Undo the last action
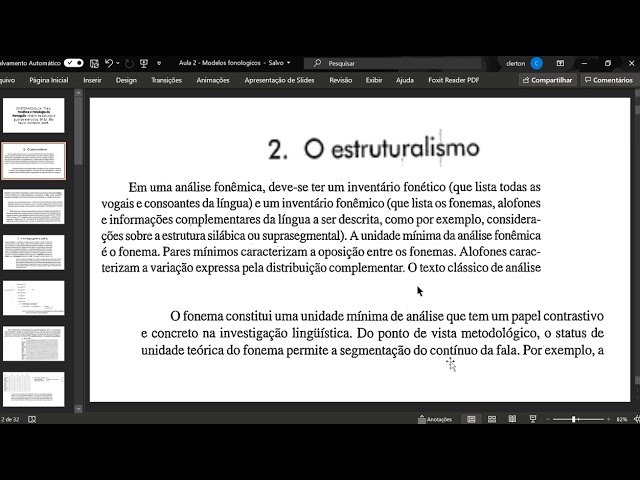 [109, 63]
